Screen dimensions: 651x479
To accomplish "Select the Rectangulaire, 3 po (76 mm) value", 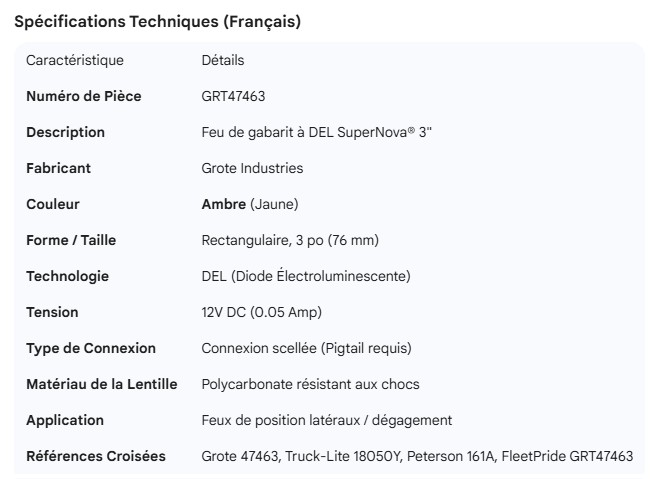I will [290, 240].
